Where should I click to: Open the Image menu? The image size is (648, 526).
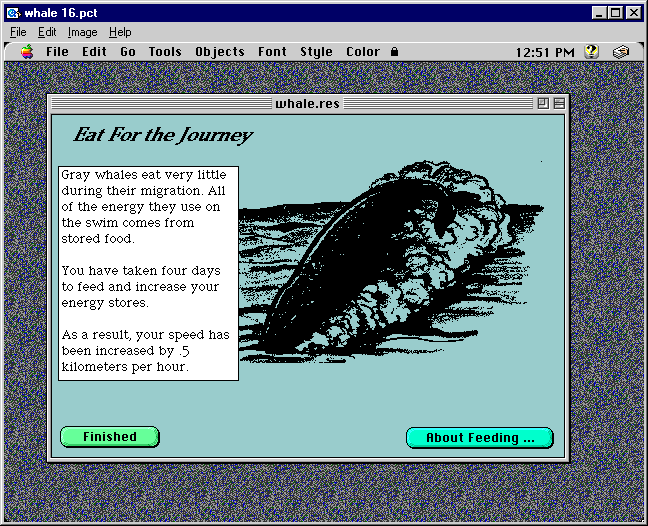[83, 32]
